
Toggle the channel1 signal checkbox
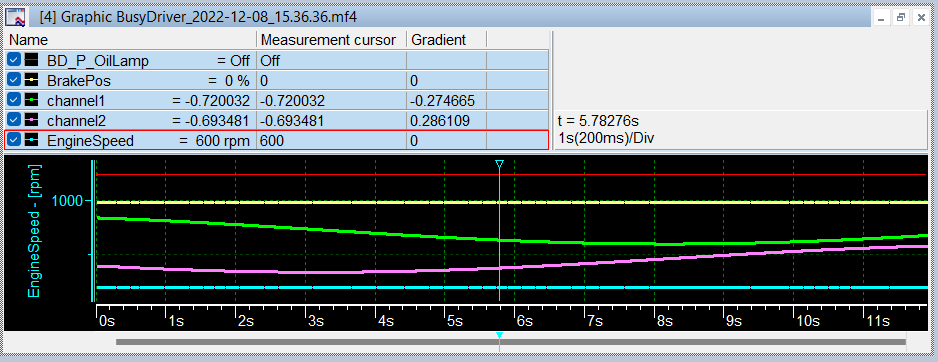(x=14, y=100)
